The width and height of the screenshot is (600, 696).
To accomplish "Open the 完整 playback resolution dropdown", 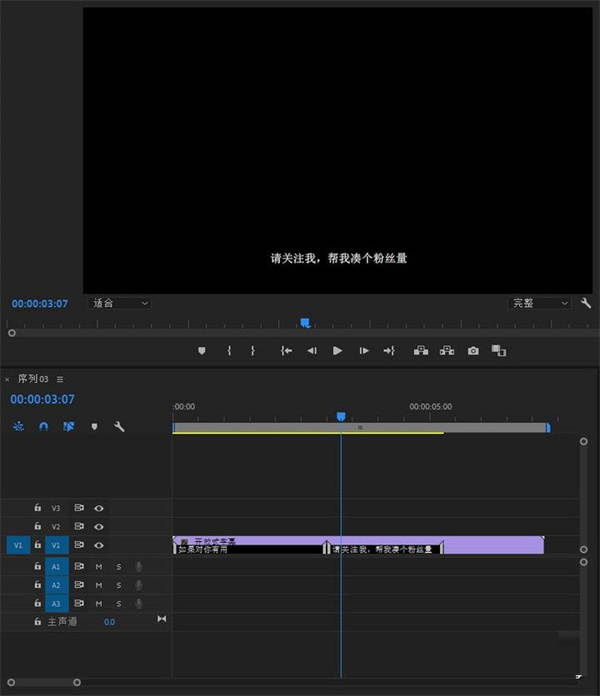I will [x=540, y=303].
